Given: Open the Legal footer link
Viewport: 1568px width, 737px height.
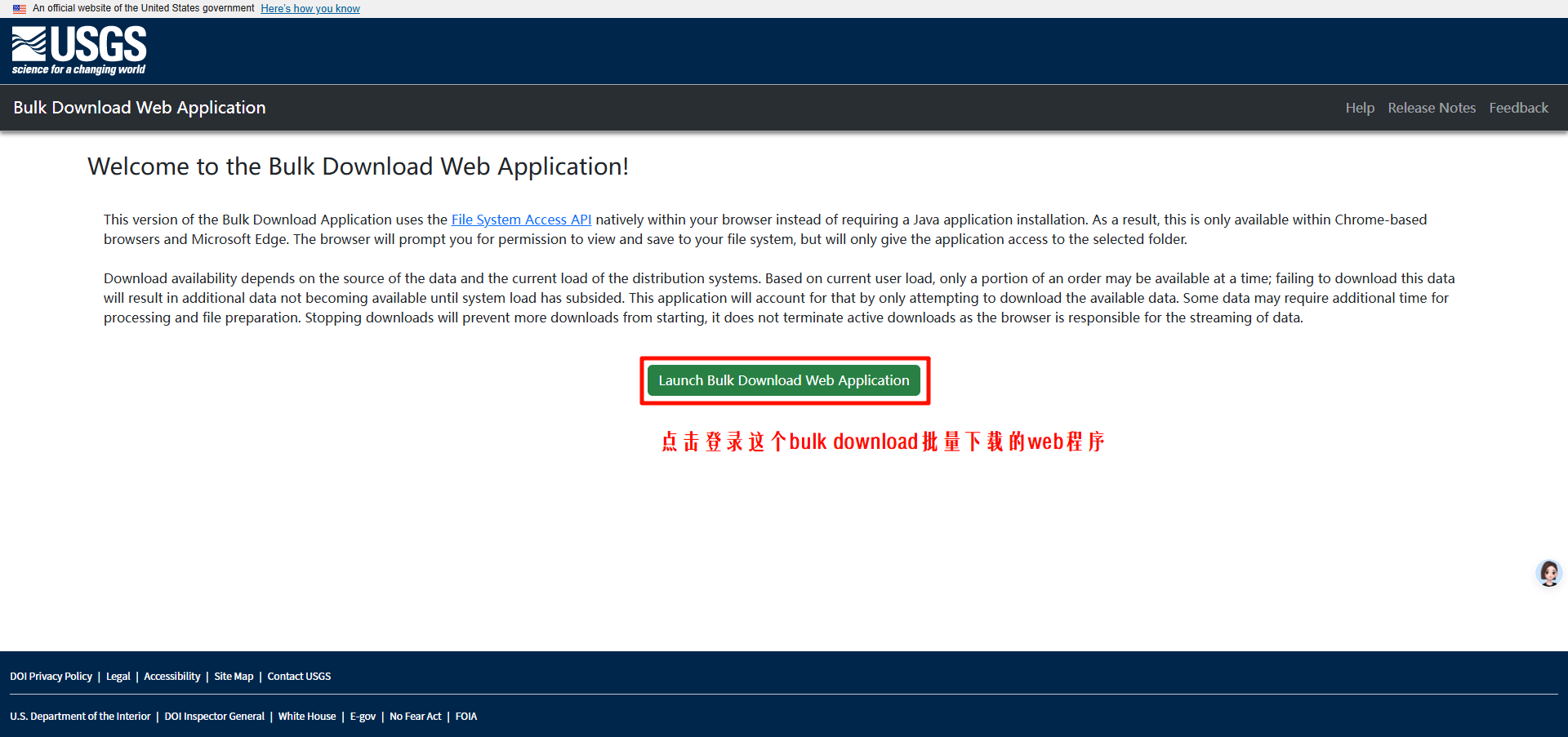Looking at the screenshot, I should click(118, 677).
